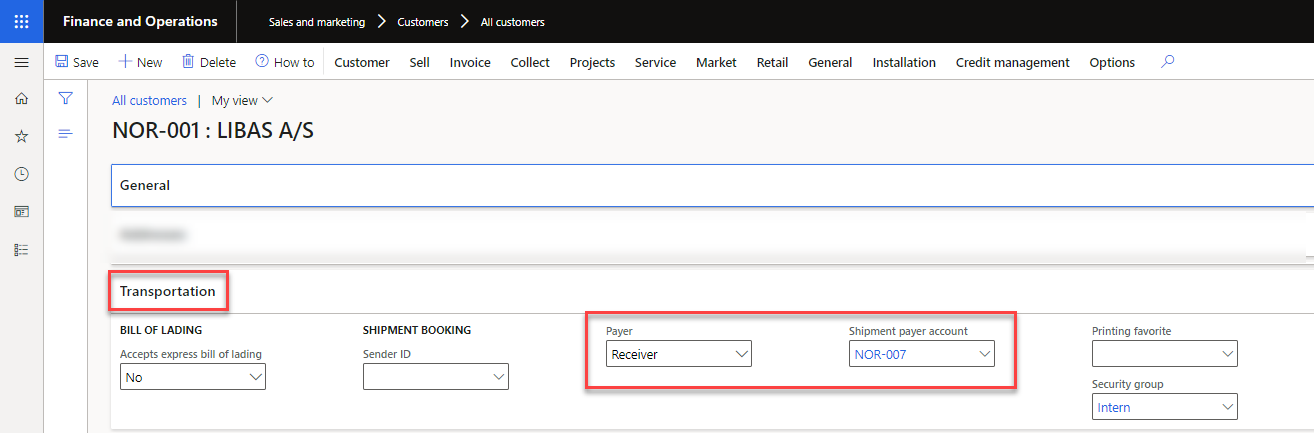The width and height of the screenshot is (1314, 433).
Task: Expand the navigation pane hamburger icon
Action: tap(21, 63)
